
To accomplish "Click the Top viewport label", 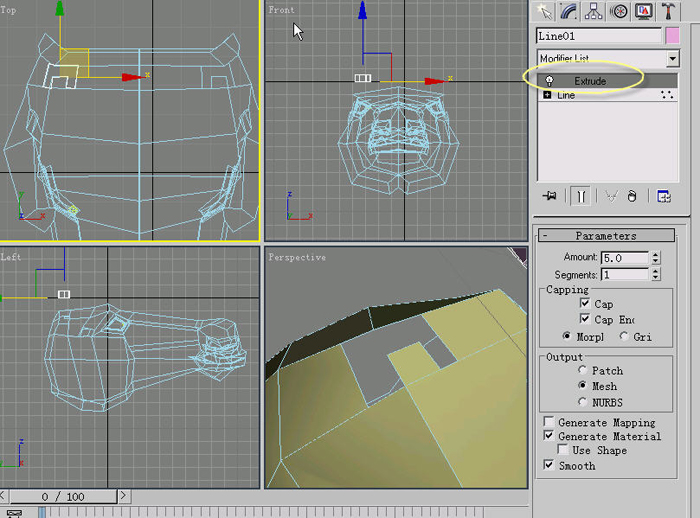I will click(x=8, y=9).
